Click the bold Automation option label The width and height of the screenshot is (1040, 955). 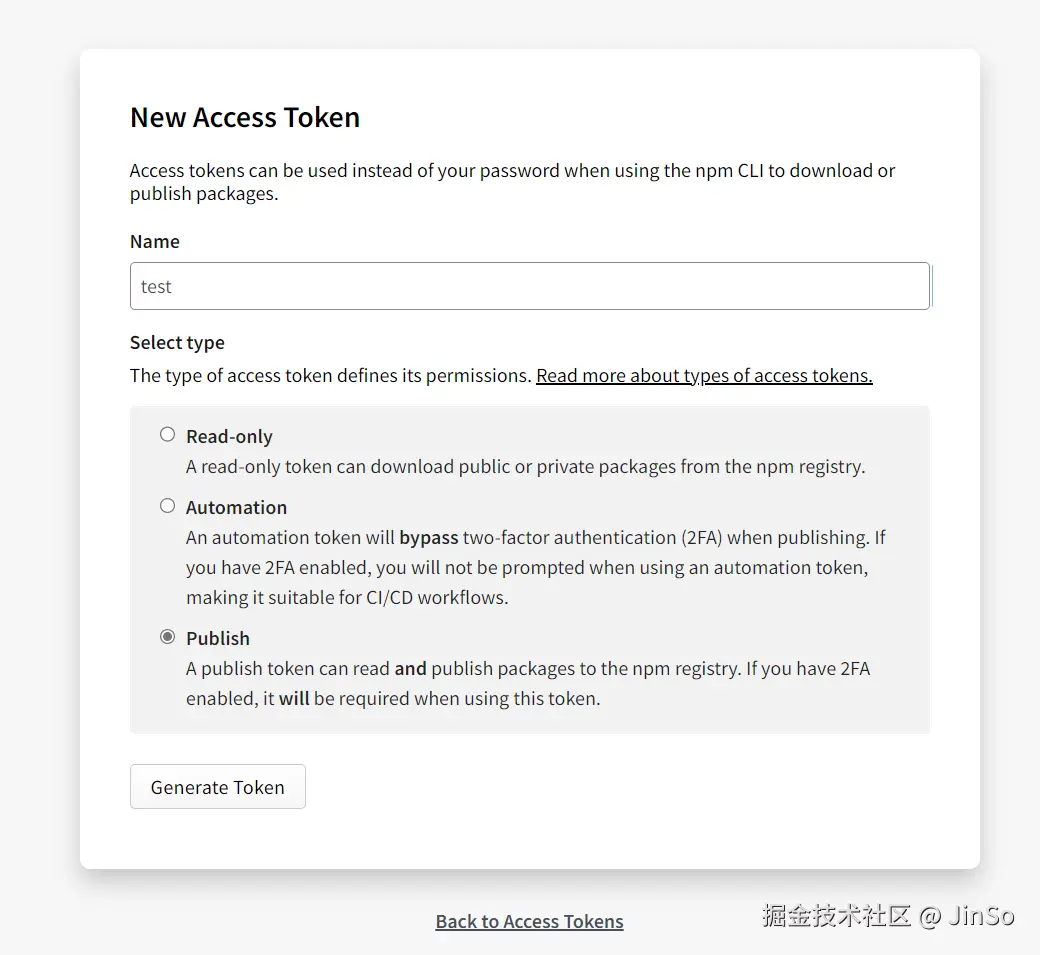point(236,508)
